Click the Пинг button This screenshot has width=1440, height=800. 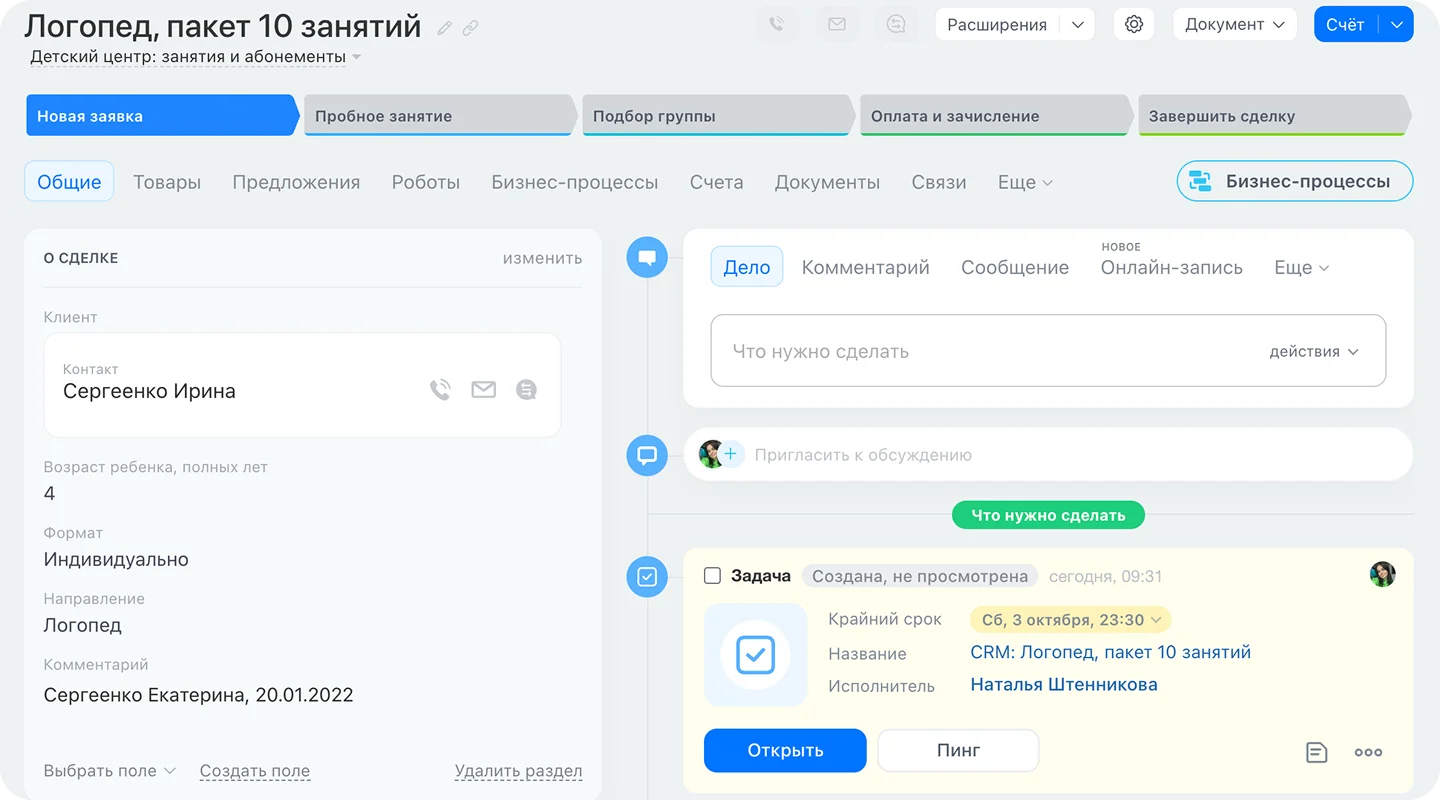[x=958, y=751]
